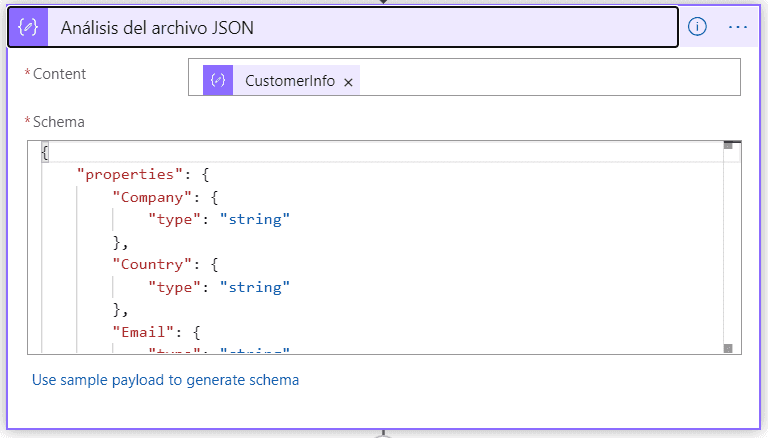
Task: Collapse the Análisis del archivo JSON title bar
Action: (x=343, y=27)
